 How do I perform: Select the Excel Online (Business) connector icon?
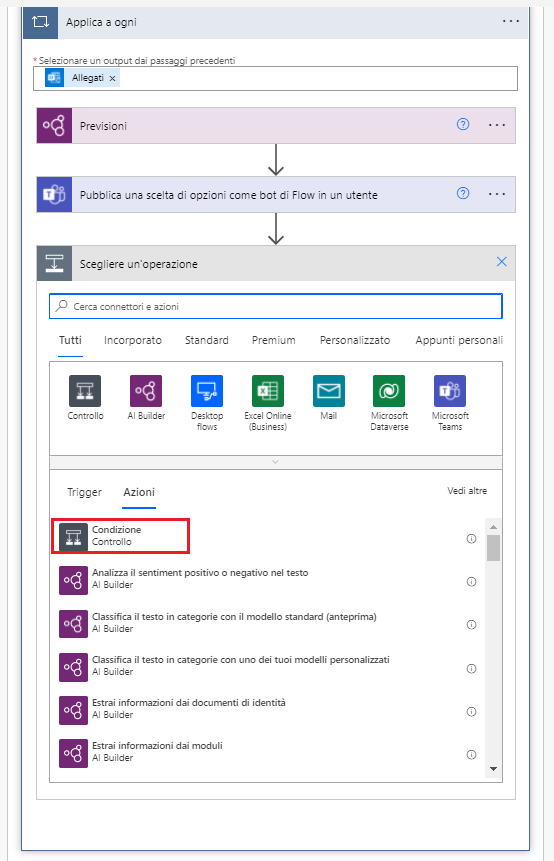(x=268, y=391)
